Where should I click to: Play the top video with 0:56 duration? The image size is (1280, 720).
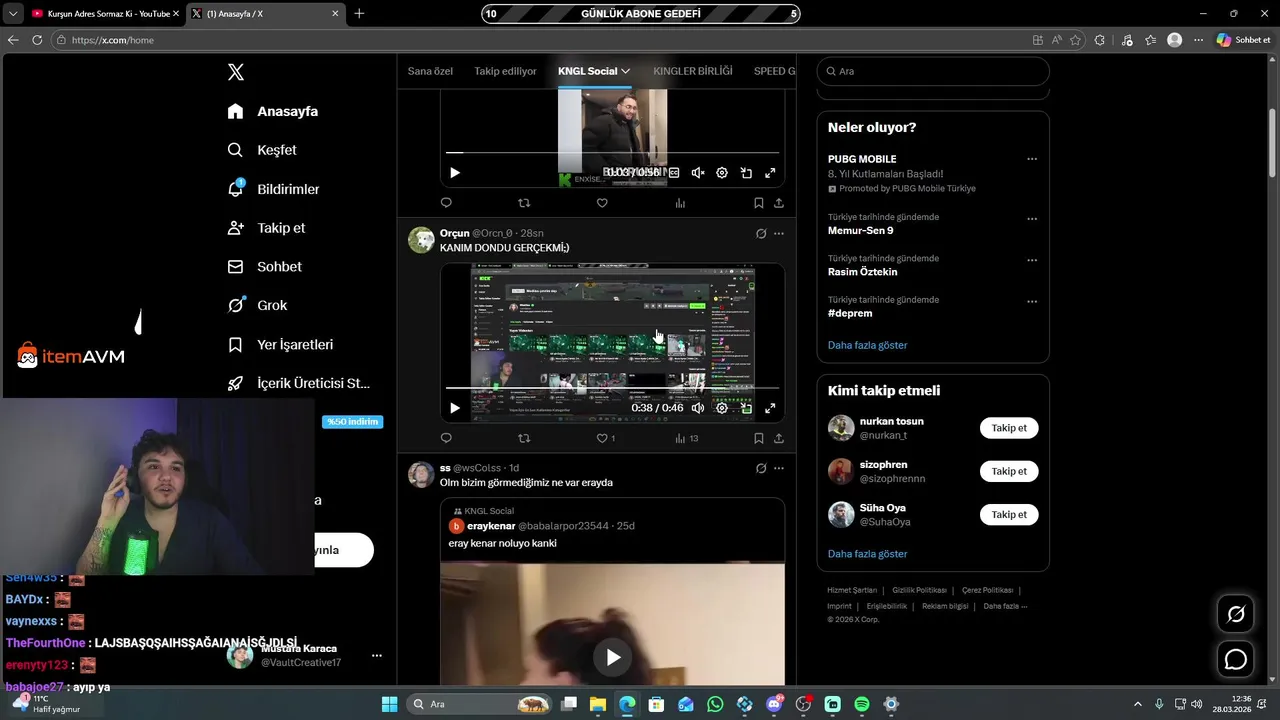pos(455,173)
